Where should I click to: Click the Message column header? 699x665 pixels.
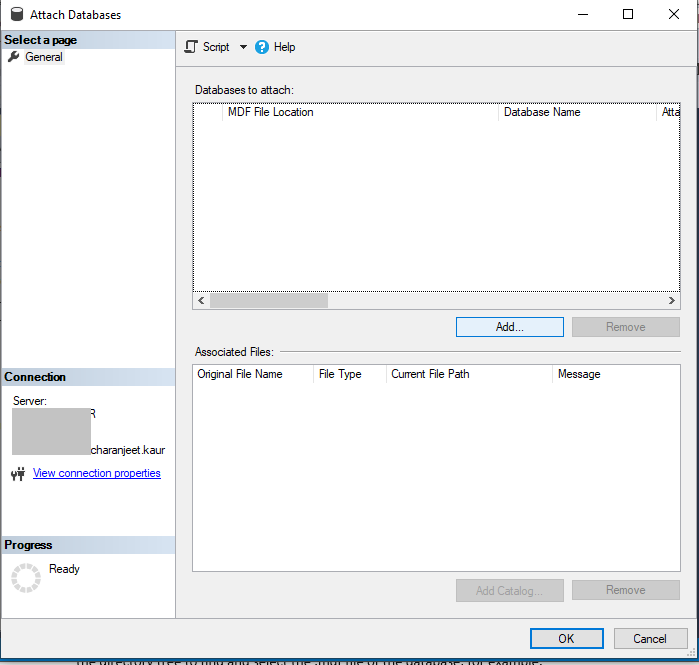click(x=617, y=374)
